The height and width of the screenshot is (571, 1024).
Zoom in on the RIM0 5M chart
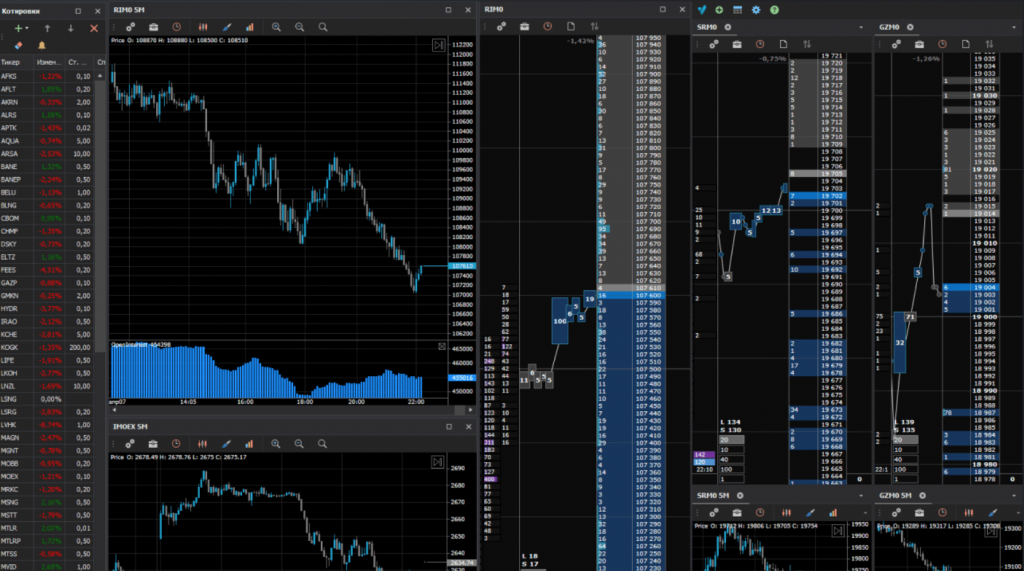[x=277, y=26]
